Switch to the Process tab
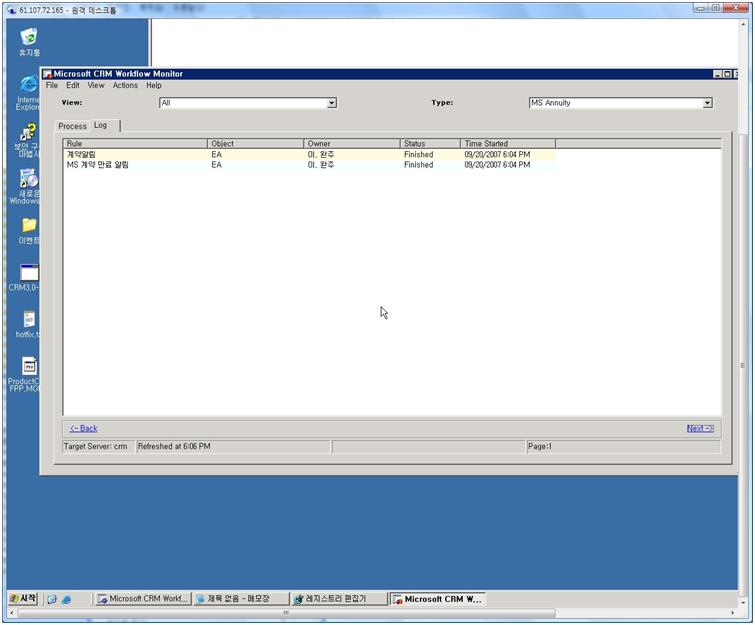The height and width of the screenshot is (625, 755). tap(72, 126)
